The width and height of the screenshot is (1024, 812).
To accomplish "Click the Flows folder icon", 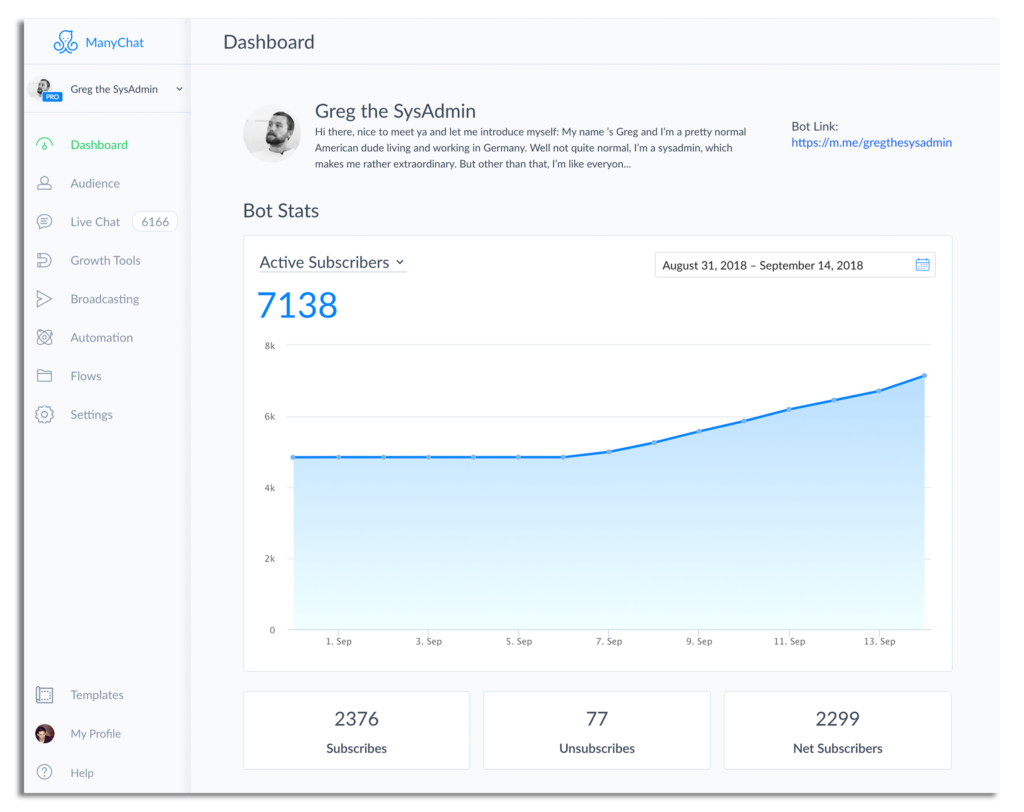I will pyautogui.click(x=44, y=376).
